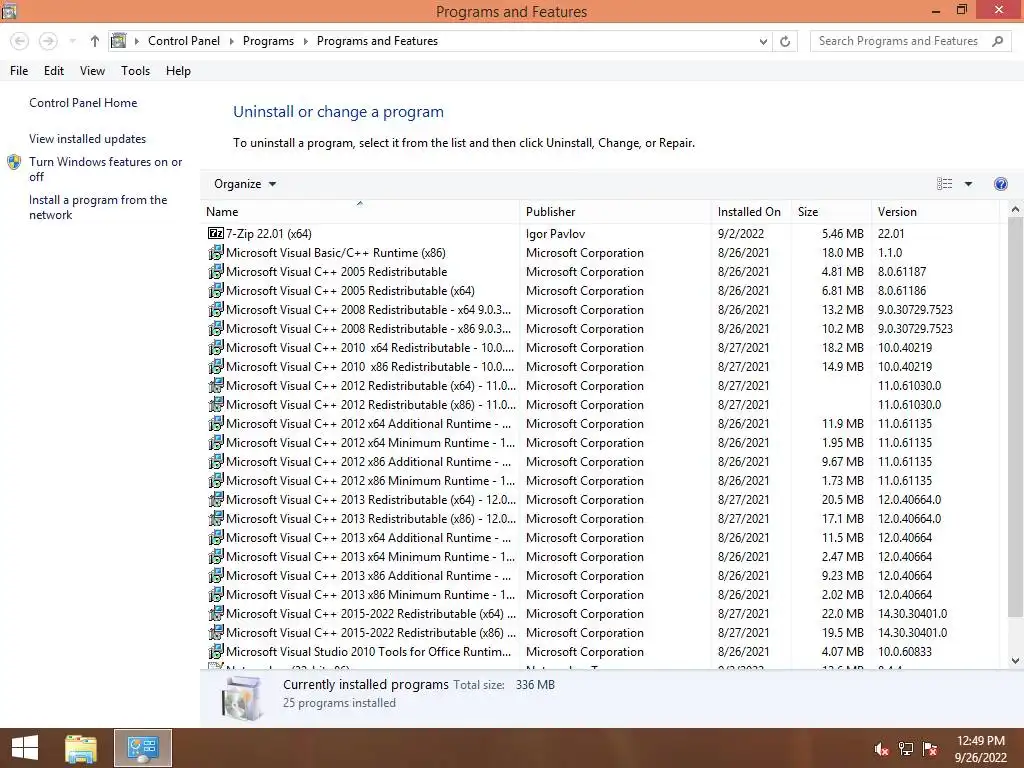Image resolution: width=1024 pixels, height=768 pixels.
Task: Click the change view icon
Action: 944,184
